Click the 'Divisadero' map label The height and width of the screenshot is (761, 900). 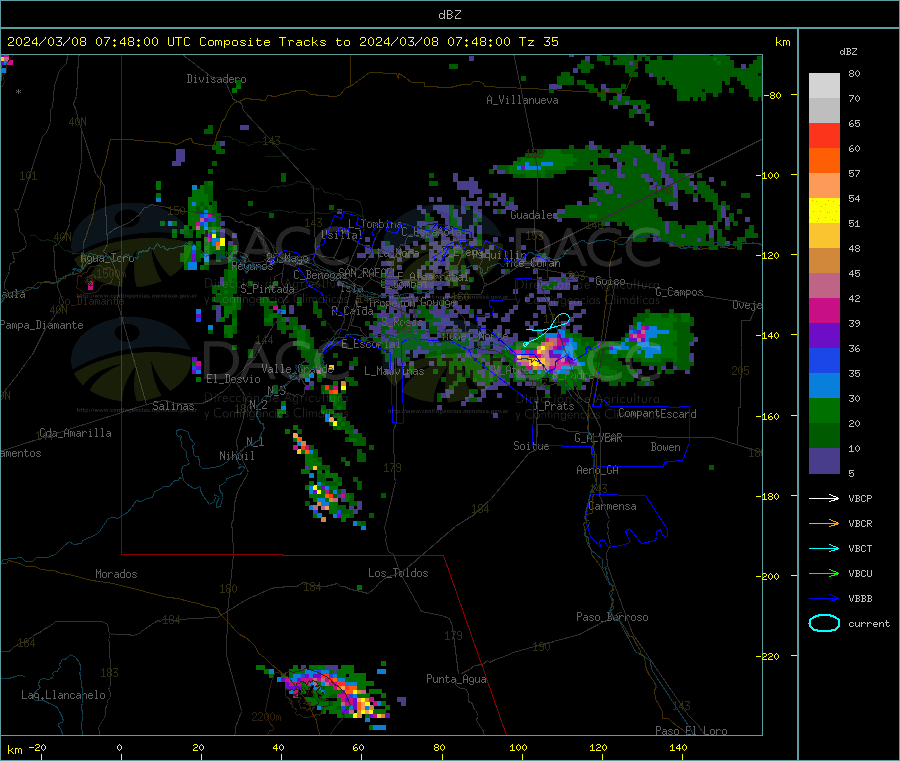[216, 79]
